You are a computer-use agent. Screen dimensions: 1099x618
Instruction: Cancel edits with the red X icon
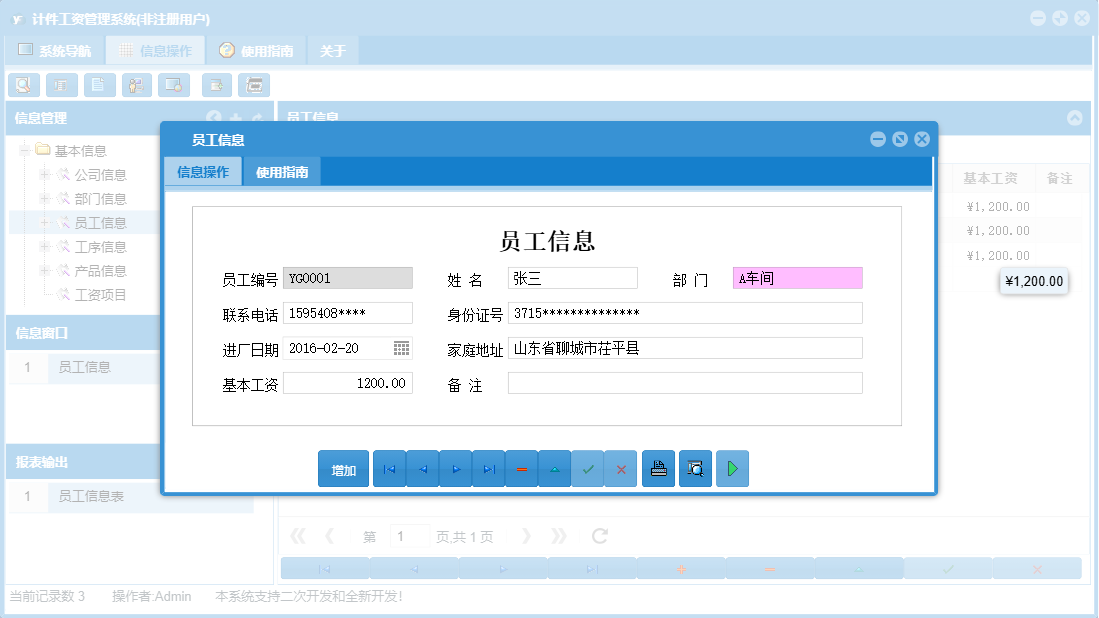pos(621,468)
